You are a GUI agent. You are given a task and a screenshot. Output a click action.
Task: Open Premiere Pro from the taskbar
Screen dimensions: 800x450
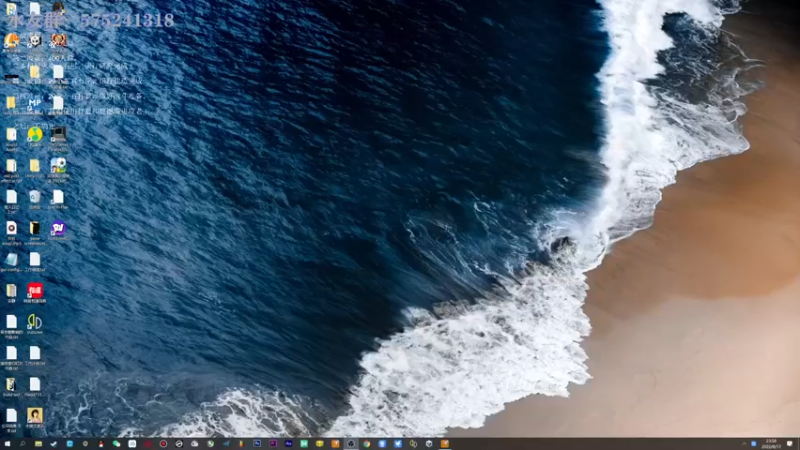273,444
